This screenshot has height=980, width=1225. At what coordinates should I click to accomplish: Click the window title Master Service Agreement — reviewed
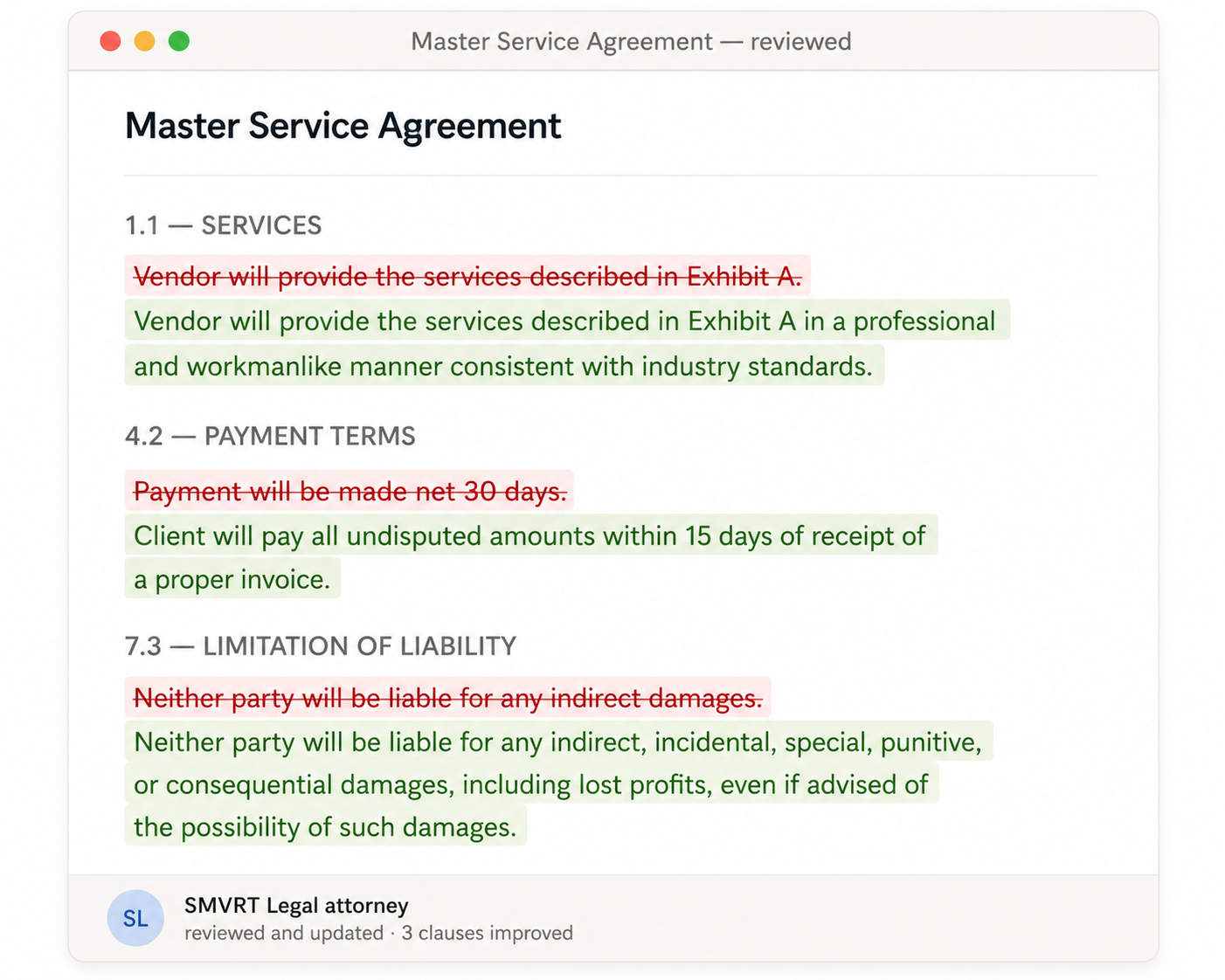tap(631, 41)
